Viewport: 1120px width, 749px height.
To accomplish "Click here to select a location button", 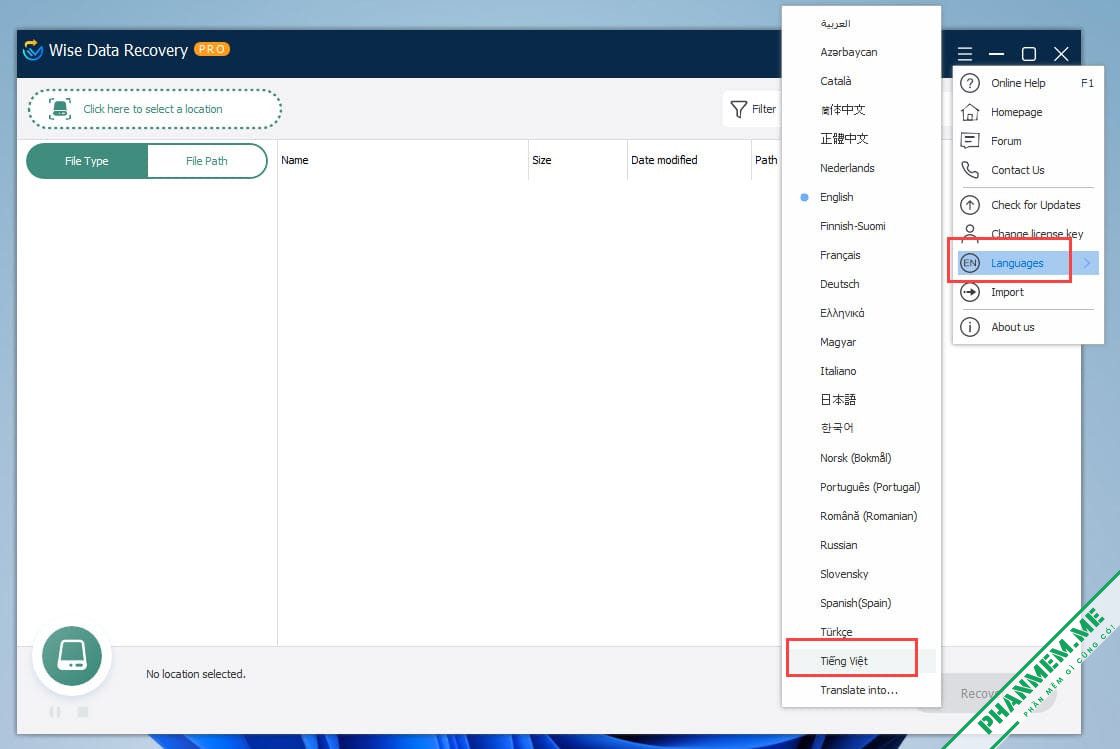I will (155, 109).
